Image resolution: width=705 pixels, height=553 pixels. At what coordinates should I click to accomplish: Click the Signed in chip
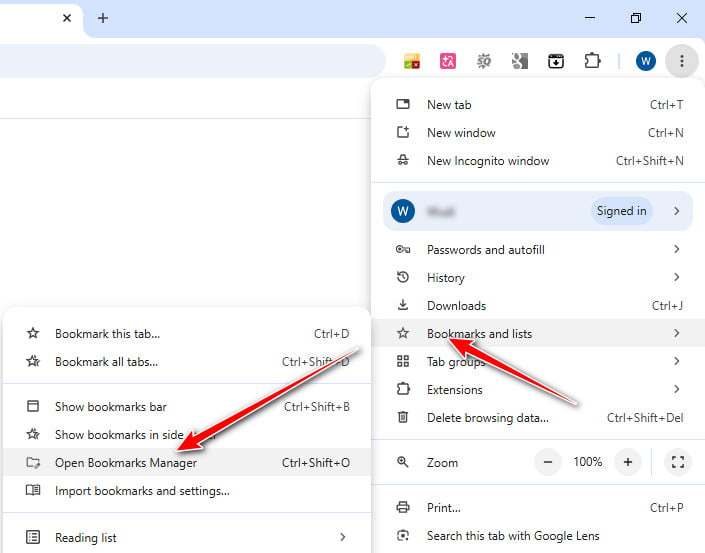tap(621, 211)
